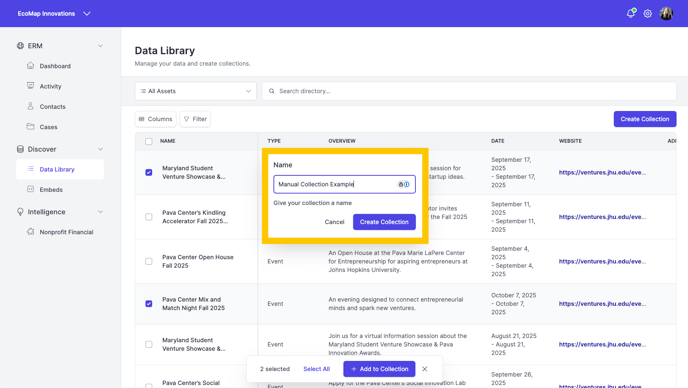This screenshot has height=388, width=688.
Task: Click the Discover database icon
Action: click(x=20, y=149)
